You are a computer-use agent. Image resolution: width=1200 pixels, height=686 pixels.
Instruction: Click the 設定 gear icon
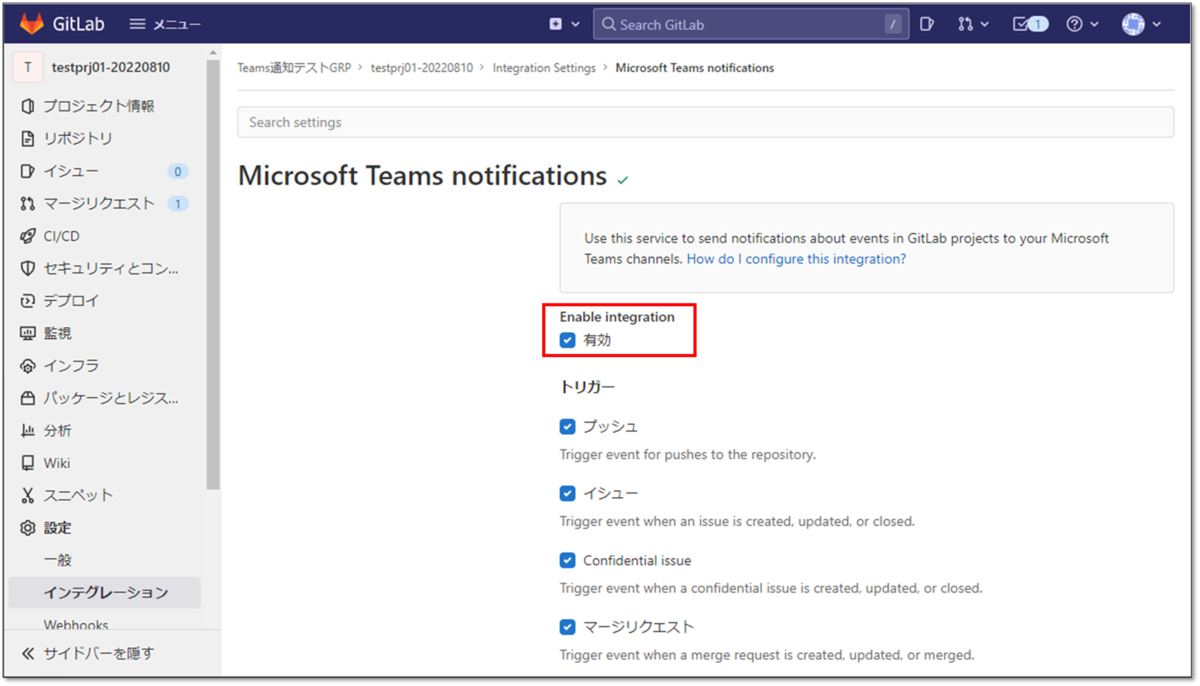pyautogui.click(x=27, y=528)
